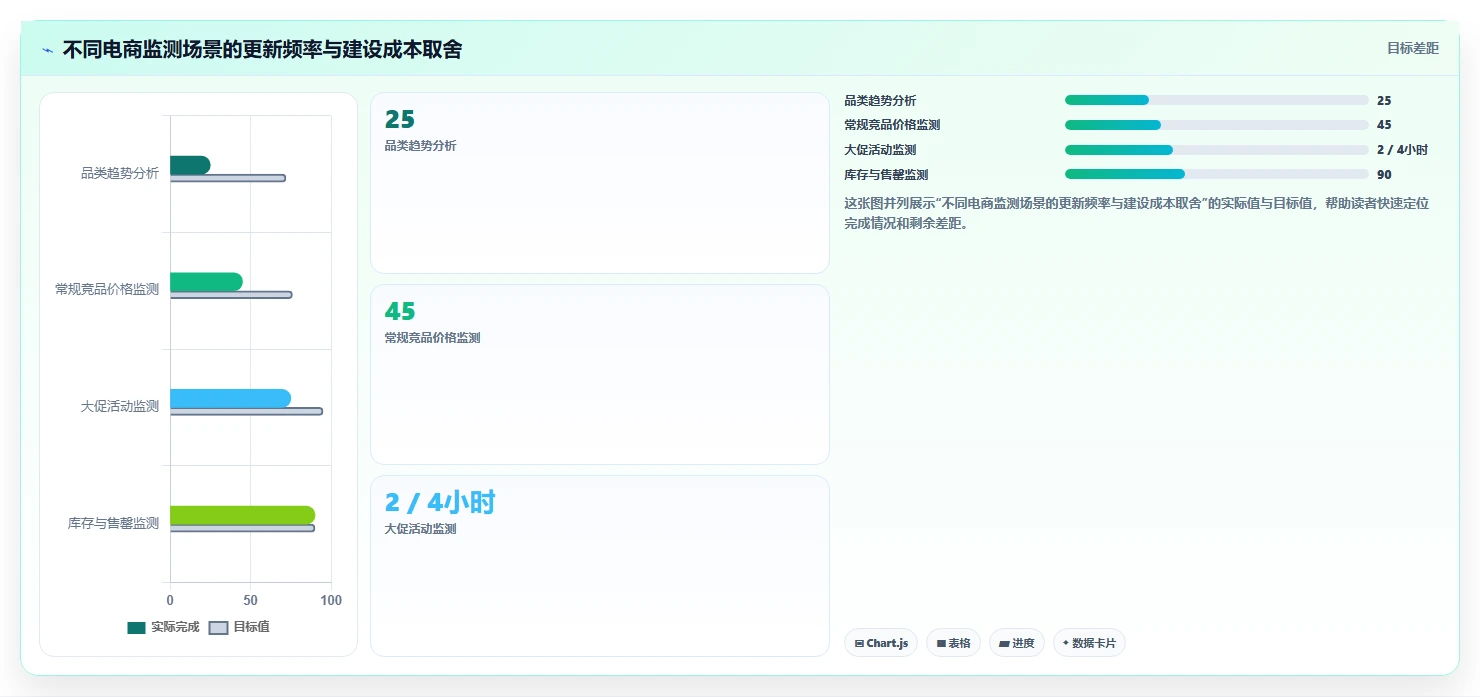
Task: Click the blue 大促活动监测 actual chart bar
Action: pos(230,398)
